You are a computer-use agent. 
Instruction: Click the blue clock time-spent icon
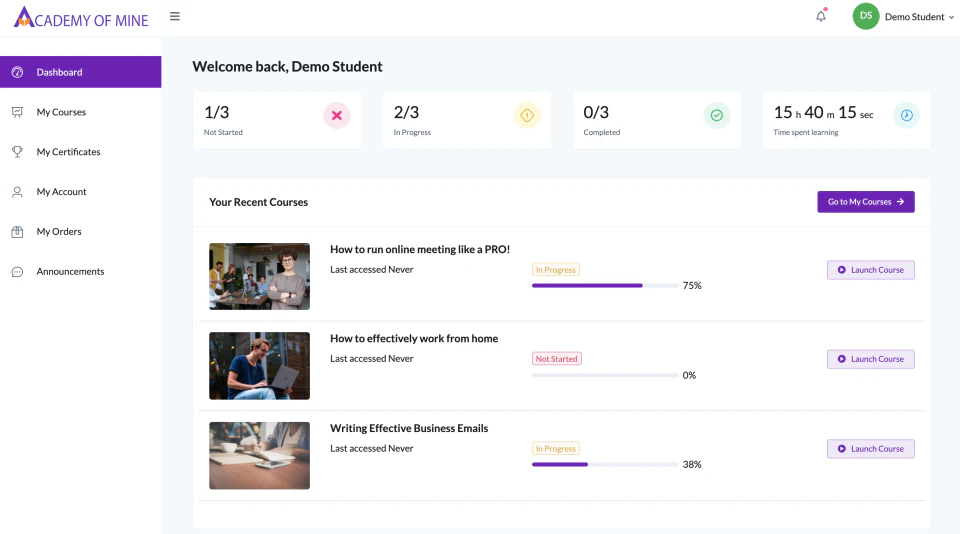906,116
